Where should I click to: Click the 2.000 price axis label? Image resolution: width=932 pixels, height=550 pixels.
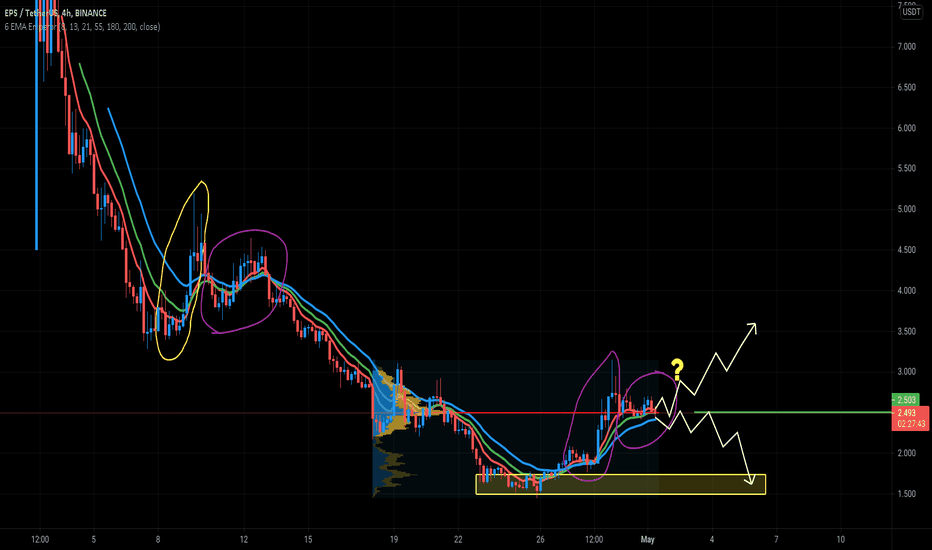pyautogui.click(x=906, y=453)
